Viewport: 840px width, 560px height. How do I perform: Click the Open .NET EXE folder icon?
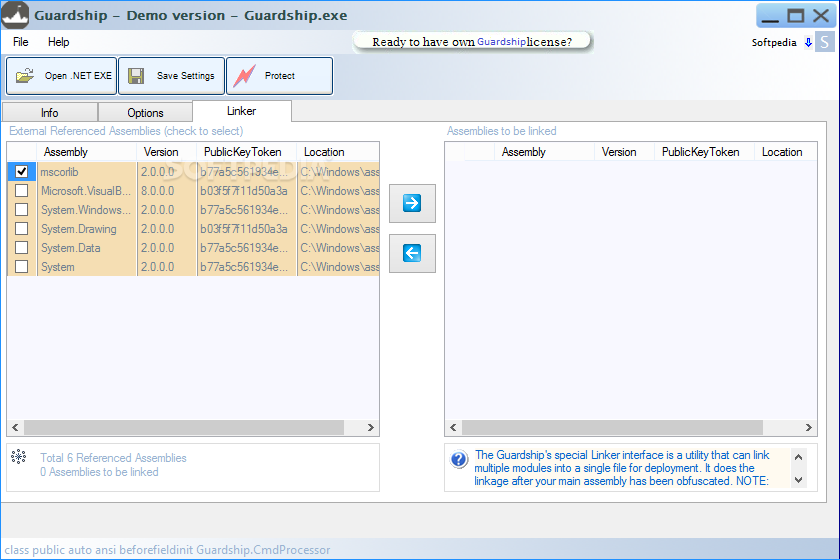(25, 76)
